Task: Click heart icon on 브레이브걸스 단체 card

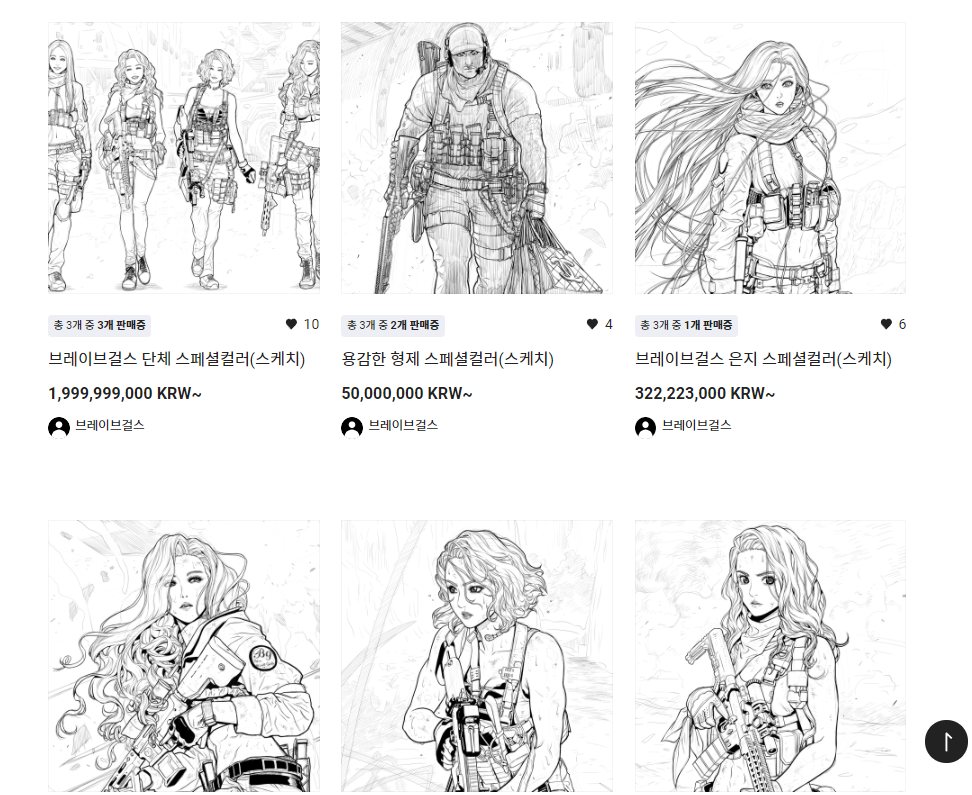Action: click(x=291, y=324)
